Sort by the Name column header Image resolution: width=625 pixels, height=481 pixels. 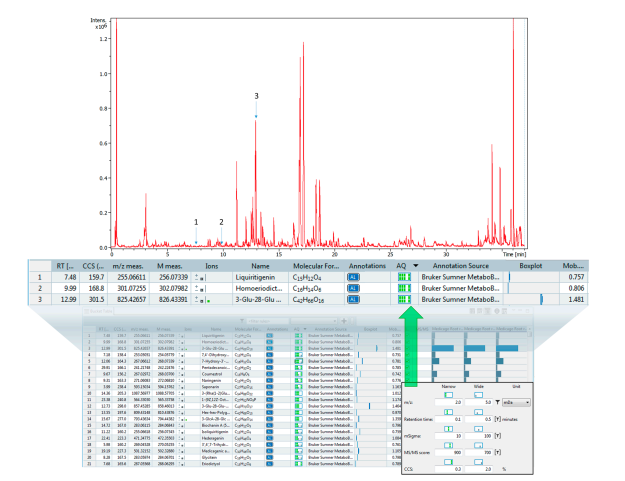[x=261, y=265]
